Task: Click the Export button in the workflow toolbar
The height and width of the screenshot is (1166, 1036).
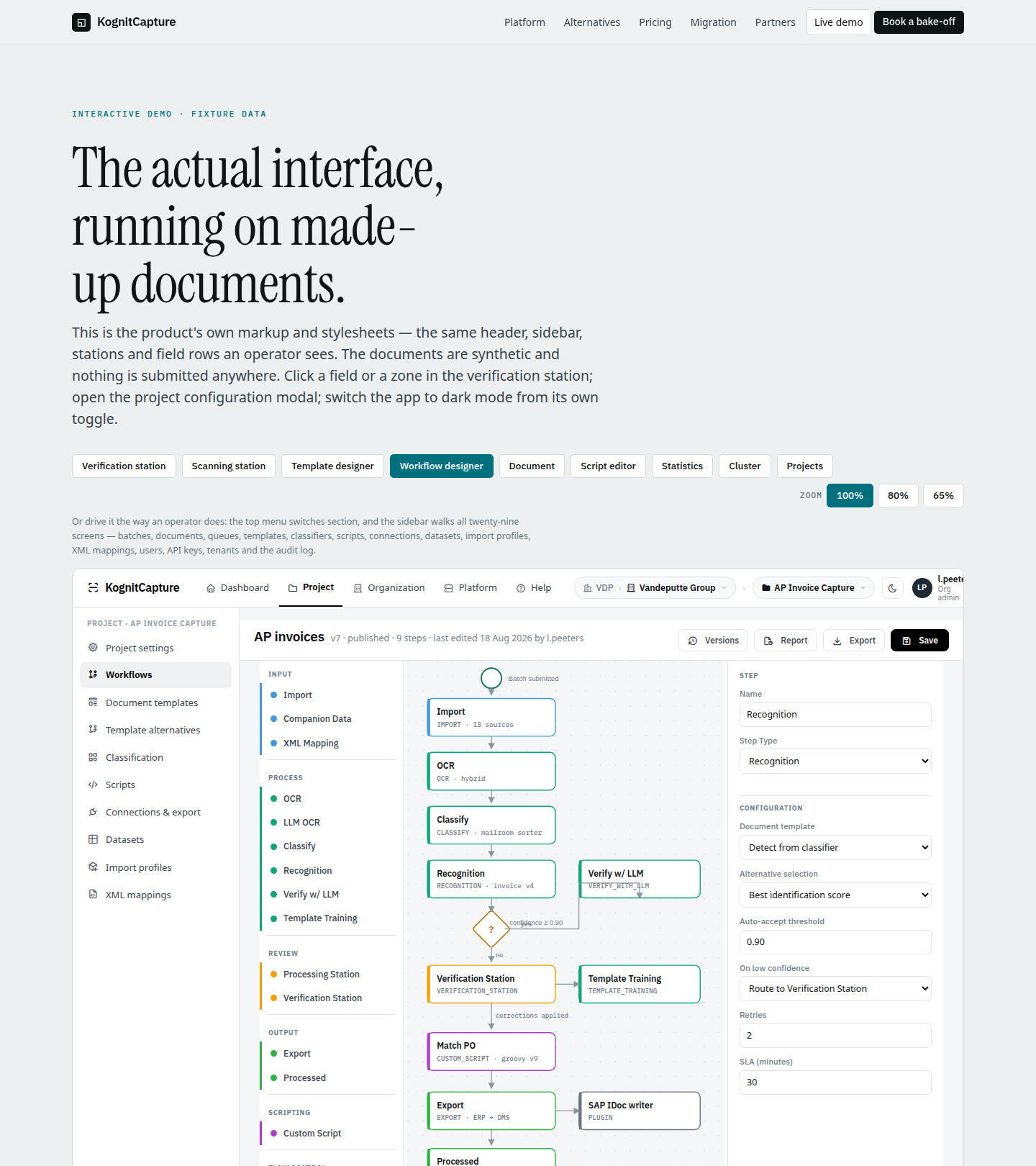Action: point(854,641)
